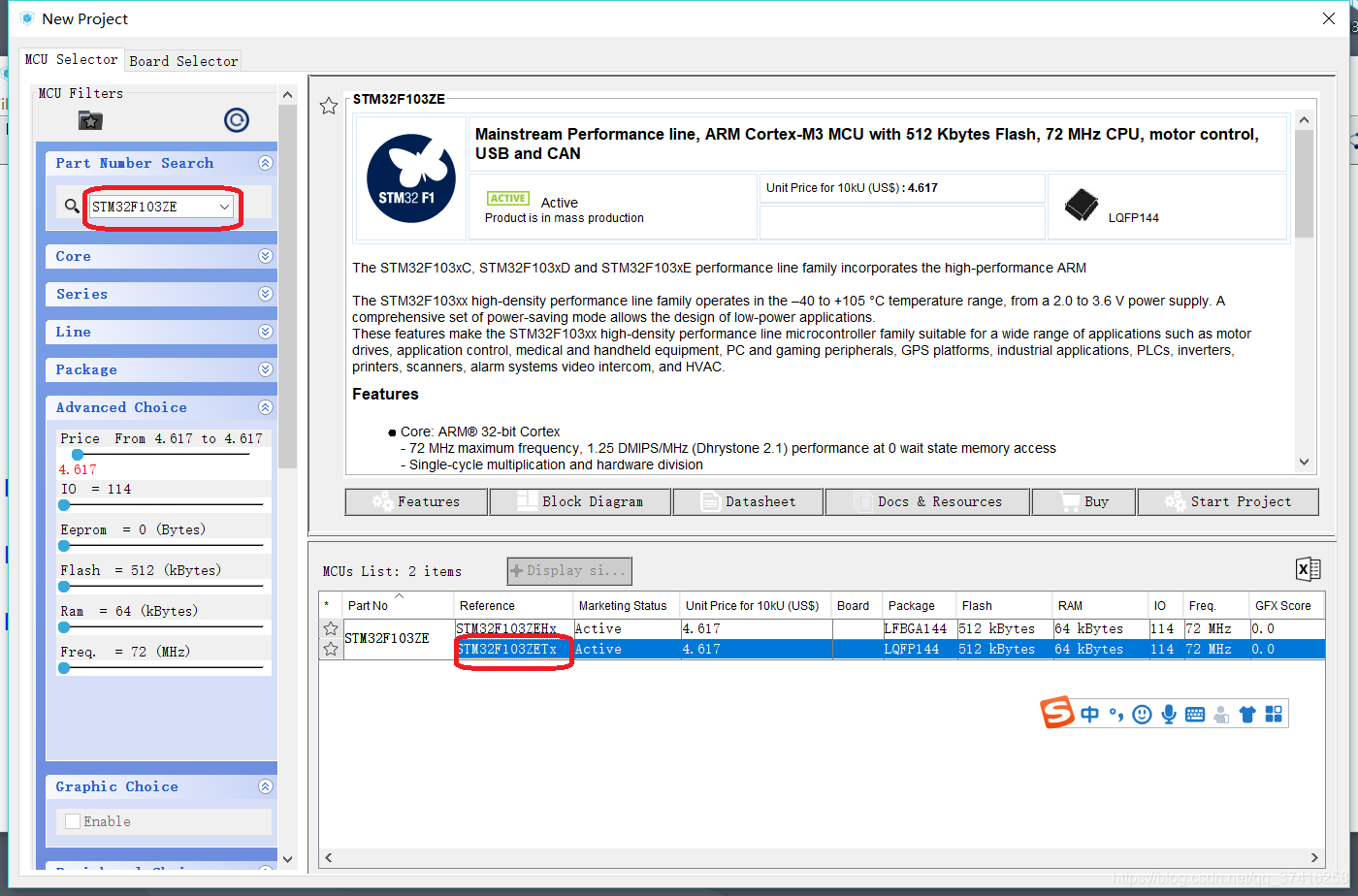Expand the Package filter section
Viewport: 1358px width, 896px height.
coord(265,369)
